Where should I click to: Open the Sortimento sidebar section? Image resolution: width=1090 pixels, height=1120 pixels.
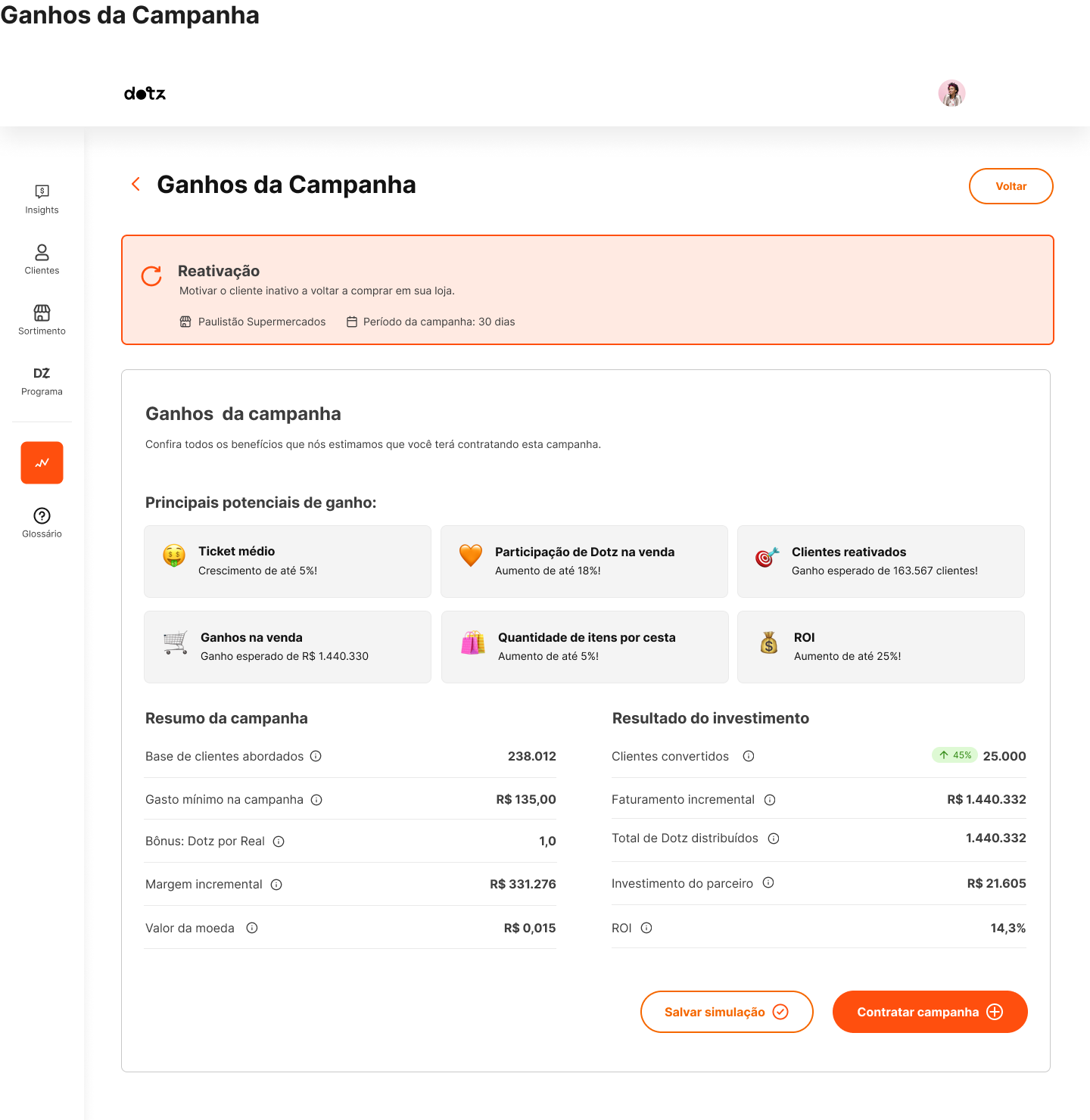42,320
